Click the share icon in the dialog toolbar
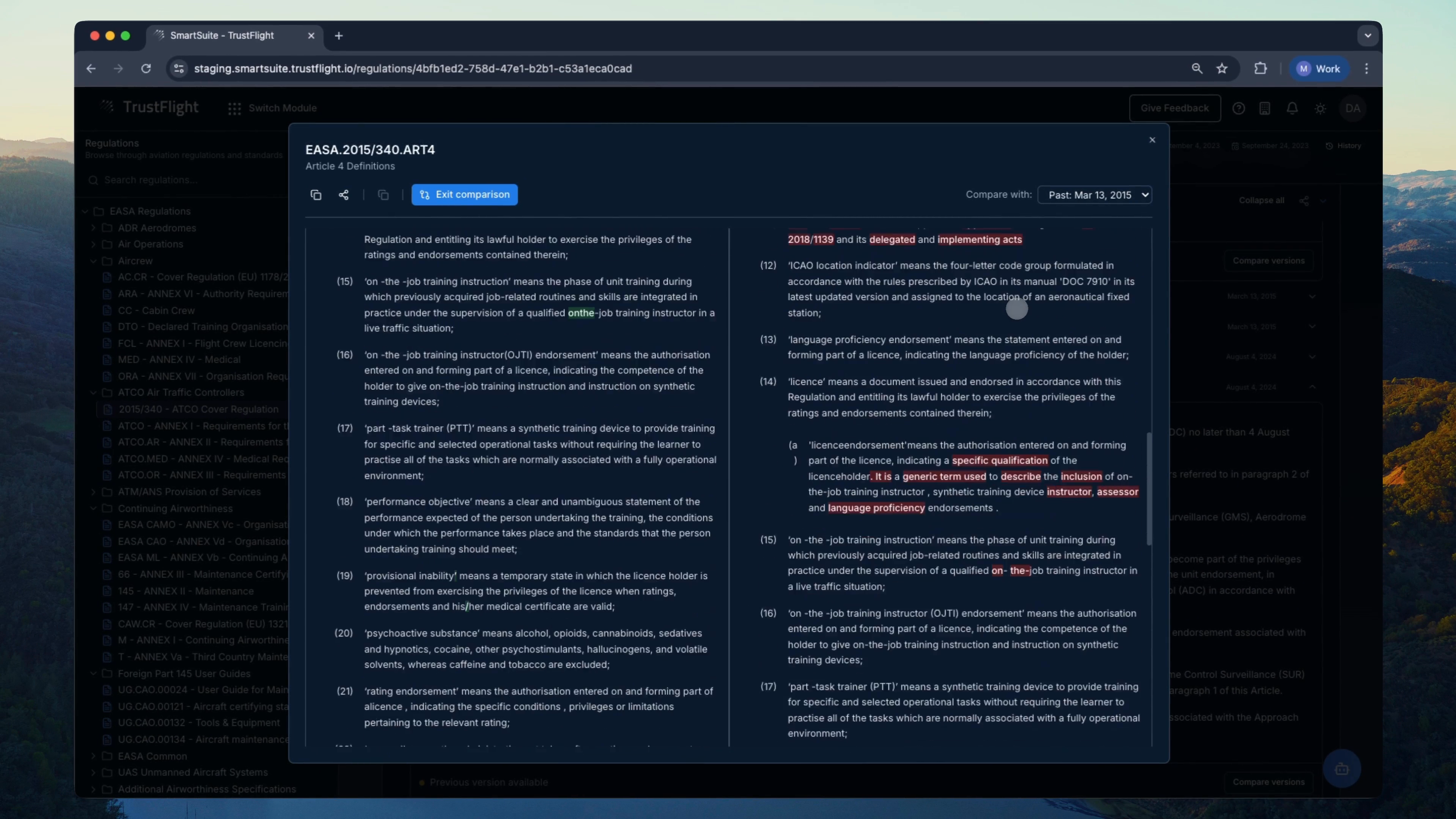 click(344, 195)
